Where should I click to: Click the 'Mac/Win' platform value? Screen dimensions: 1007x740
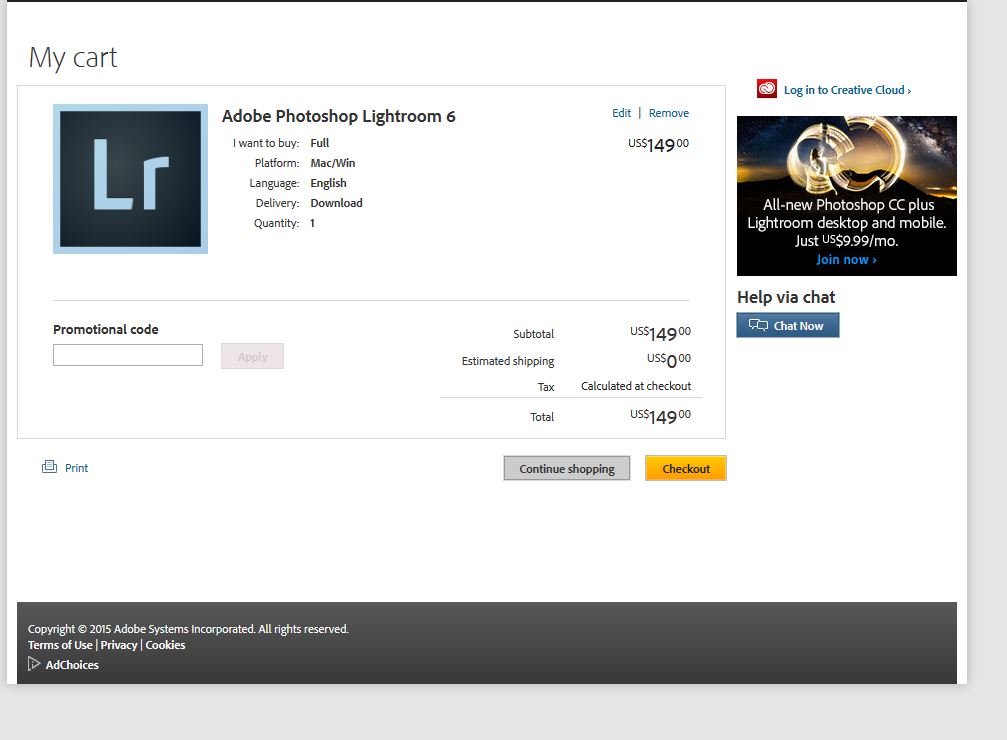click(x=333, y=163)
